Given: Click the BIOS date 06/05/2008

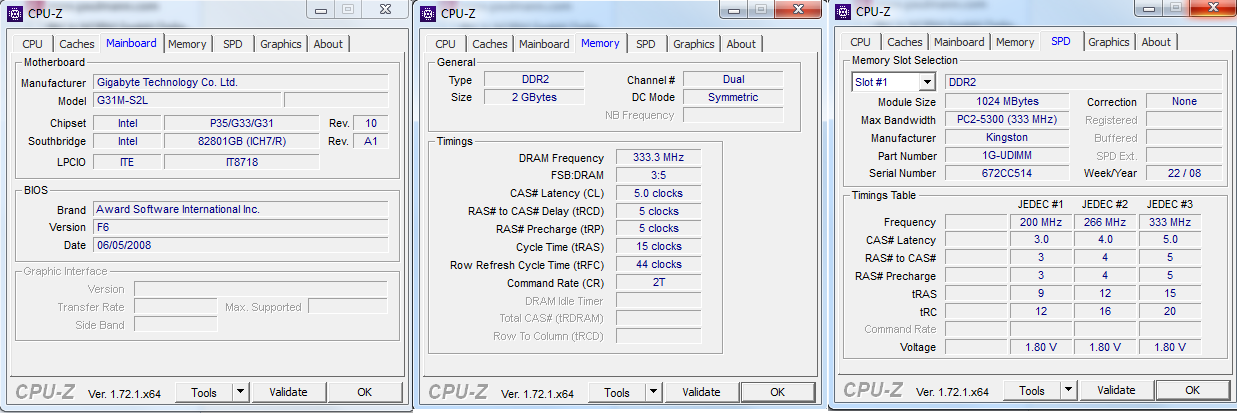Looking at the screenshot, I should click(241, 245).
